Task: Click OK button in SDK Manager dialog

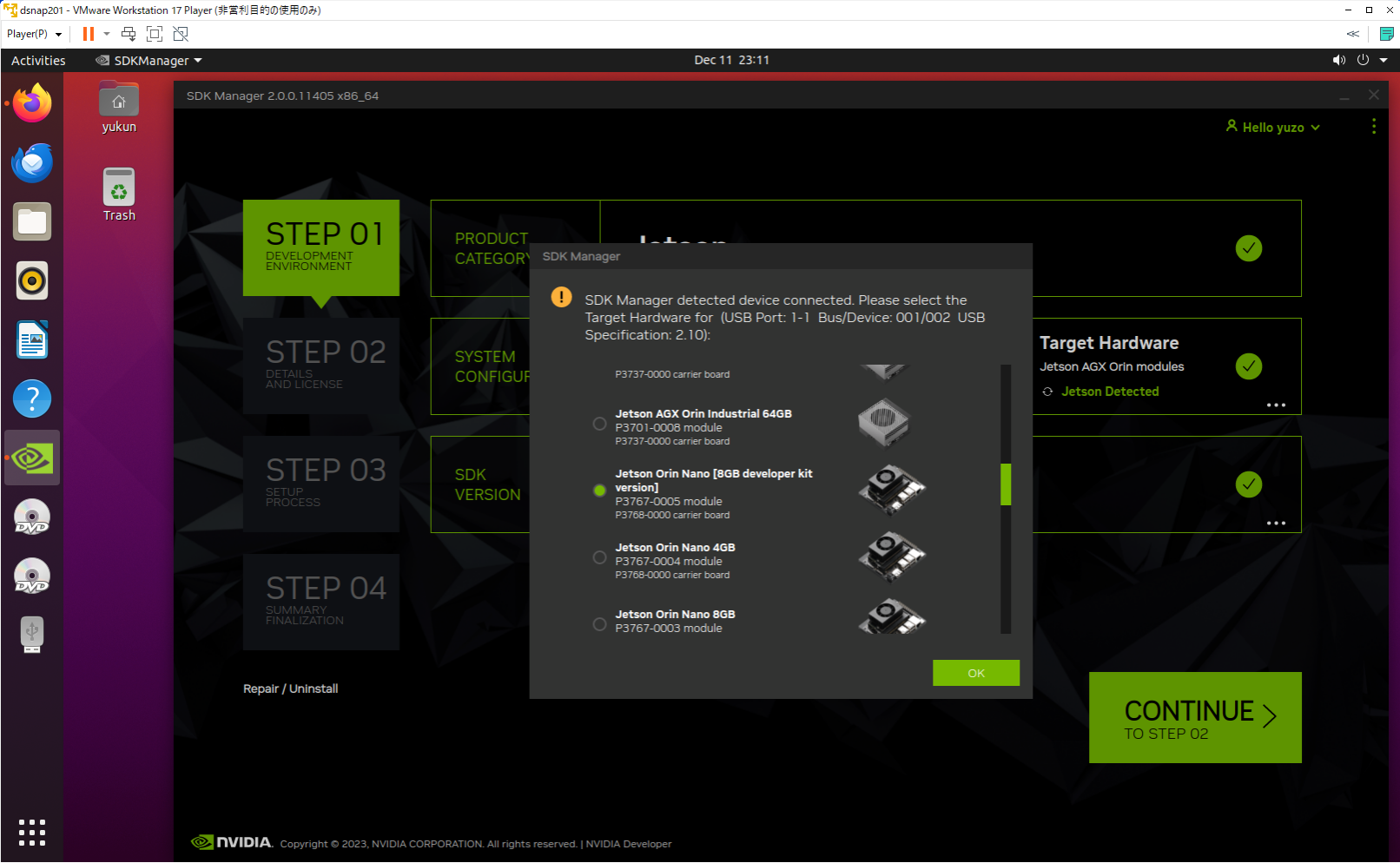Action: (x=976, y=673)
